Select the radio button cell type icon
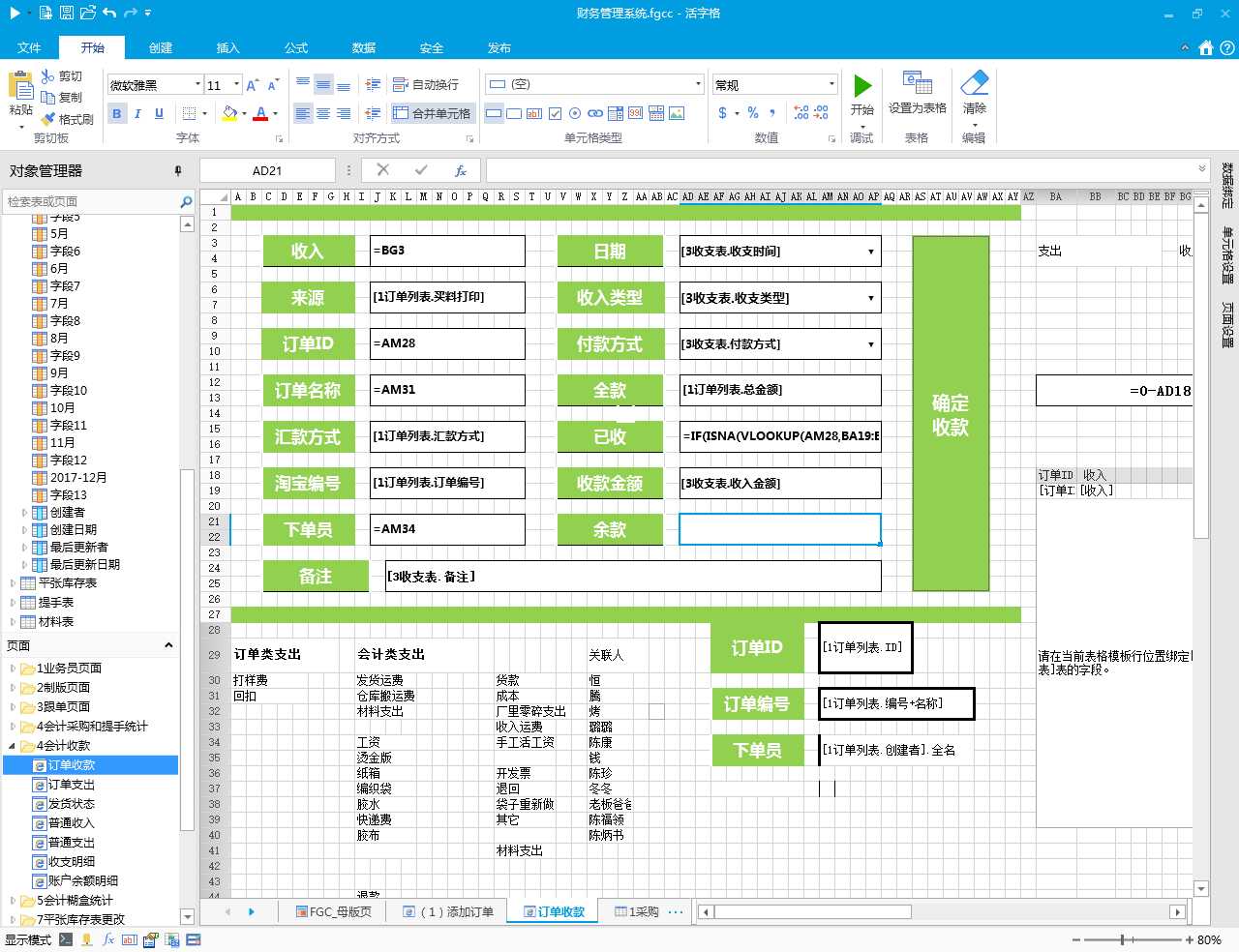This screenshot has width=1239, height=952. 575,114
